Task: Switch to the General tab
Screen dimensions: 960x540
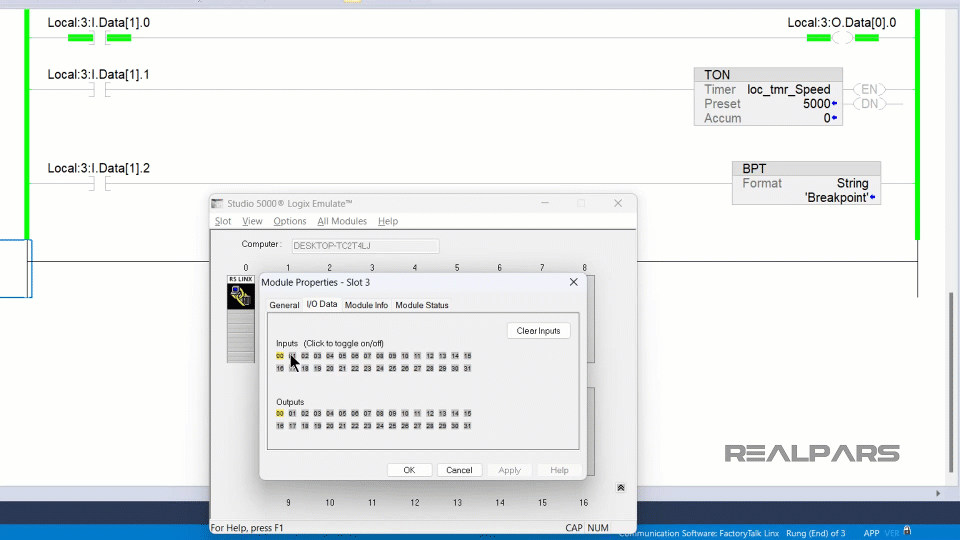Action: (x=284, y=305)
